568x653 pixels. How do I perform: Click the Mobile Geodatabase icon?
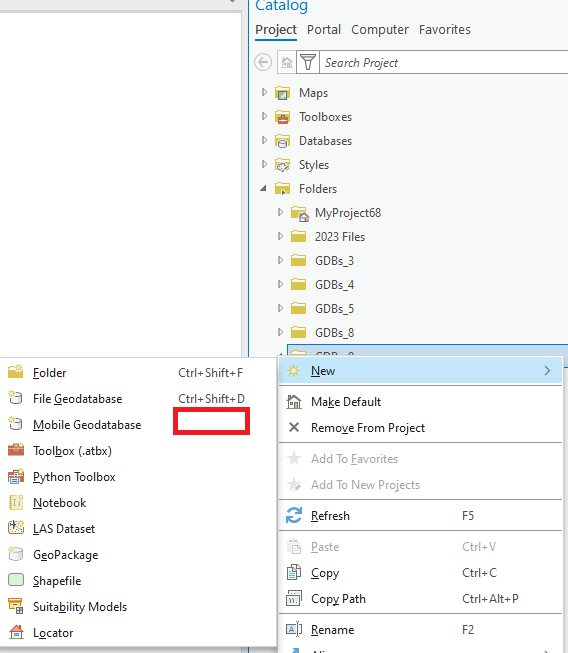click(16, 424)
